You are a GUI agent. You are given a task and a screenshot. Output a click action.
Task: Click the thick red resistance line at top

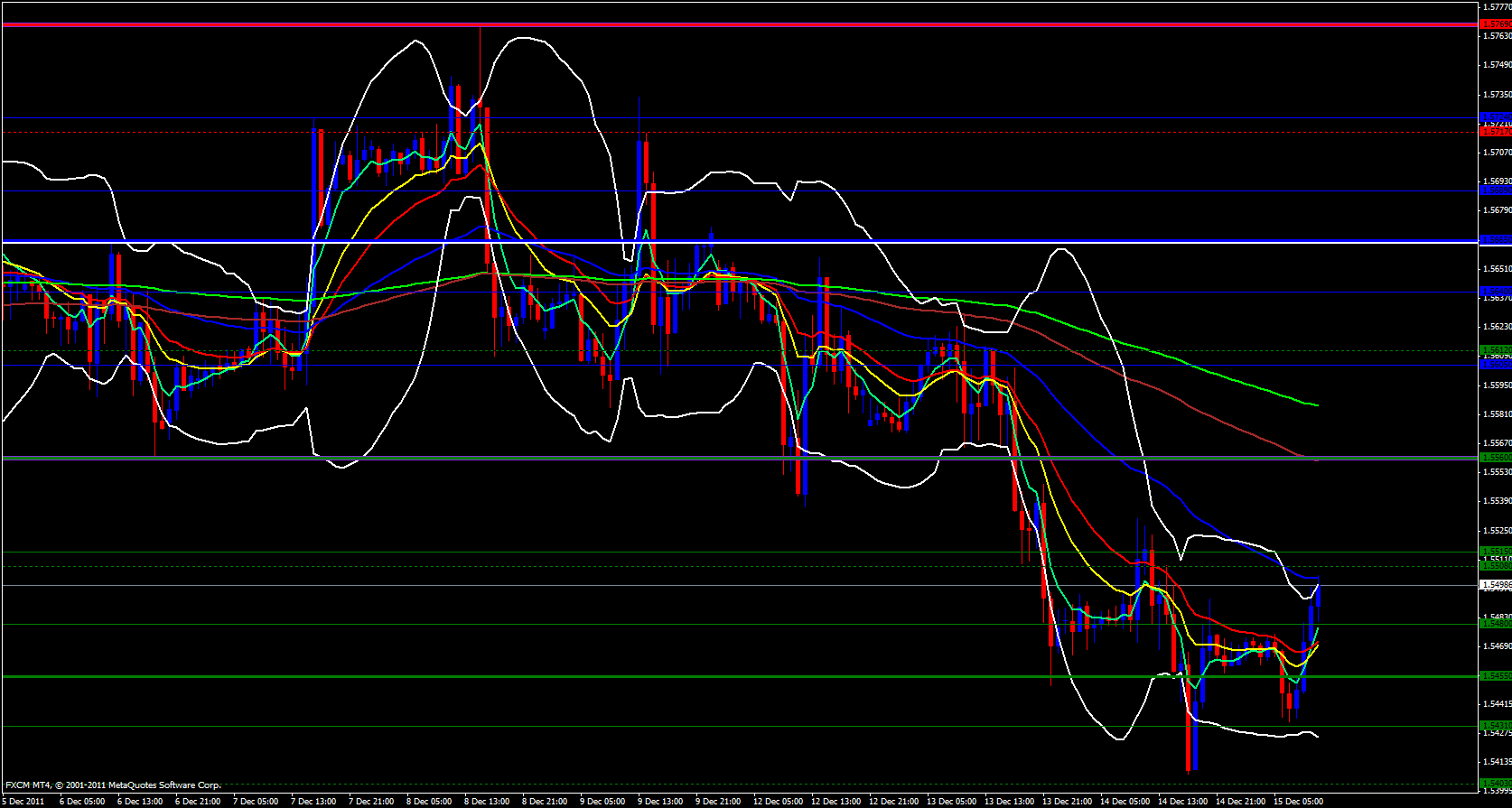point(723,24)
